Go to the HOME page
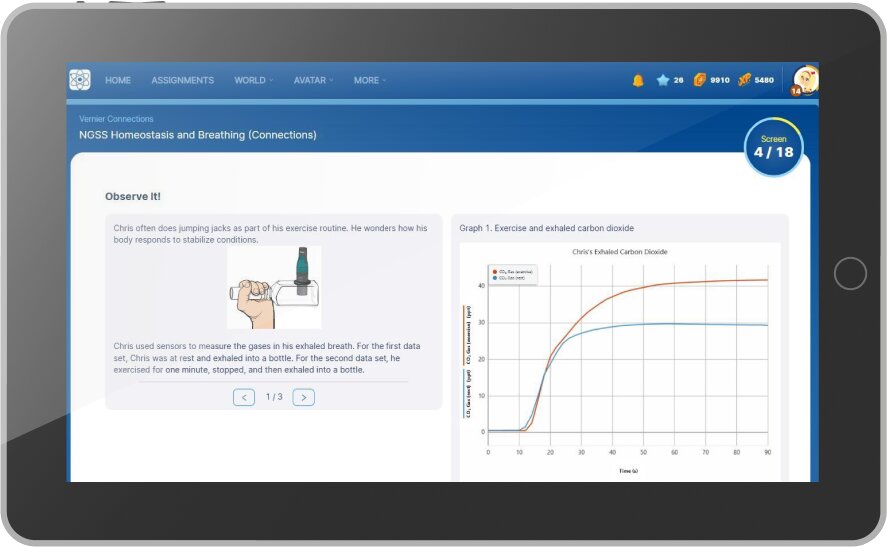The height and width of the screenshot is (547, 887). pyautogui.click(x=118, y=81)
